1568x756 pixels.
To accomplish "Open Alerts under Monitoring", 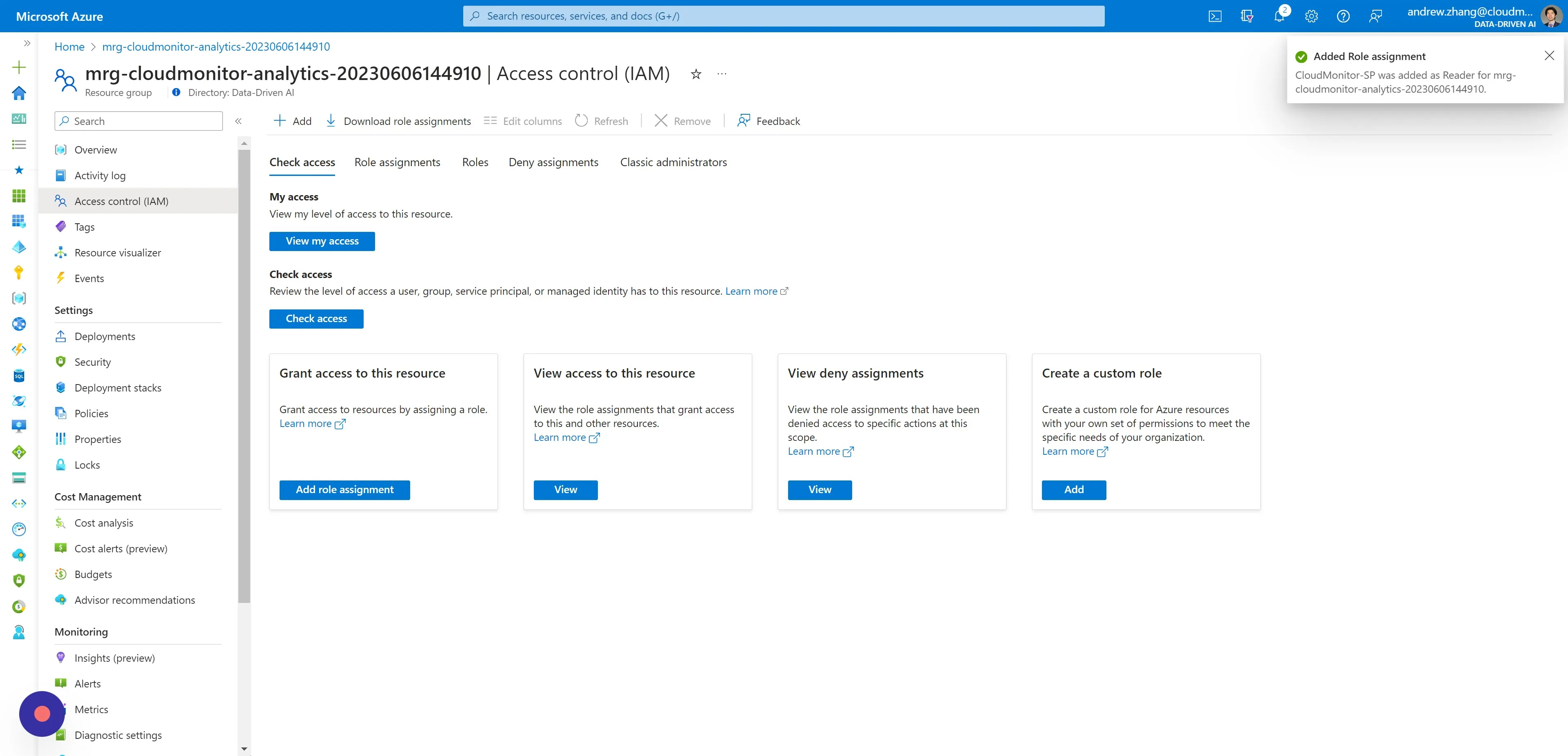I will (x=138, y=684).
